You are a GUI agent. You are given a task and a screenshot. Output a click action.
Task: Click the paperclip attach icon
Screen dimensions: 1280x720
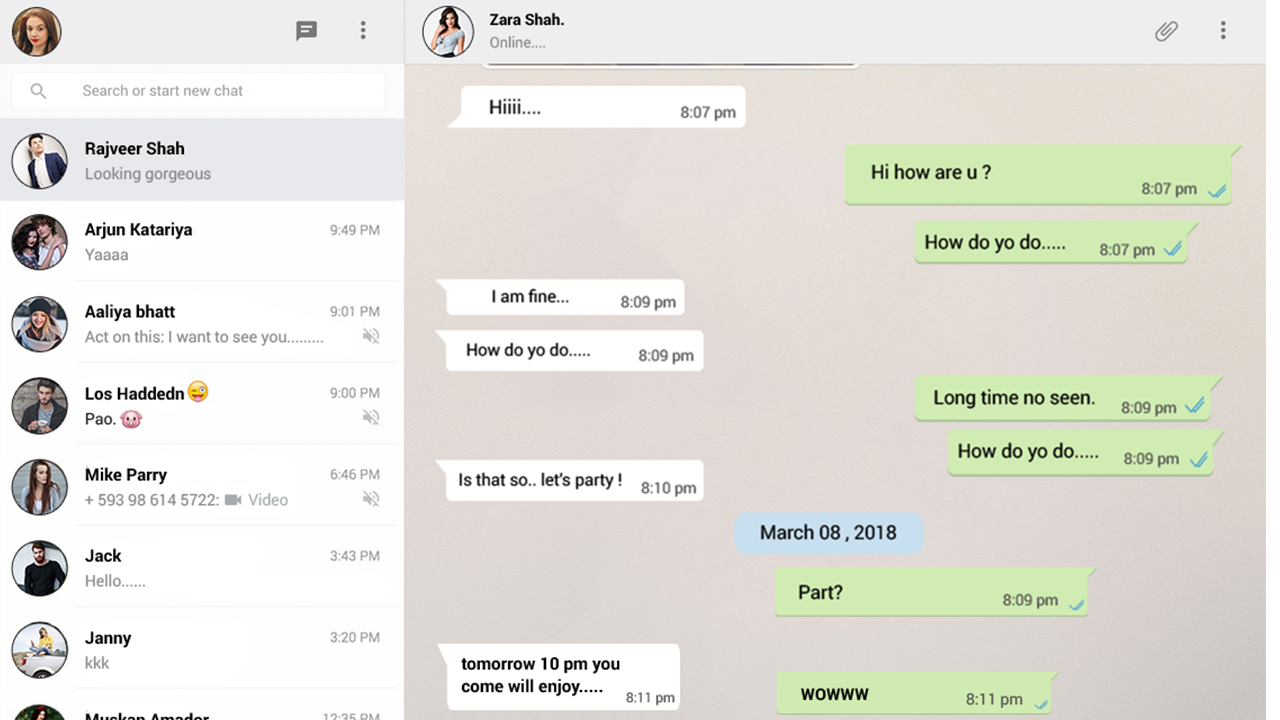click(1166, 31)
